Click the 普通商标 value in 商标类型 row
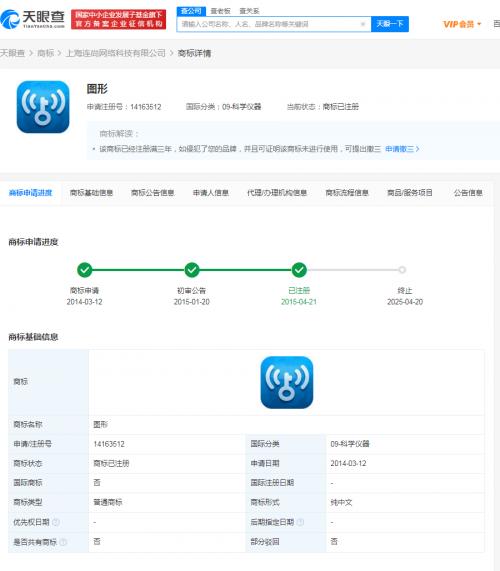 tap(108, 503)
